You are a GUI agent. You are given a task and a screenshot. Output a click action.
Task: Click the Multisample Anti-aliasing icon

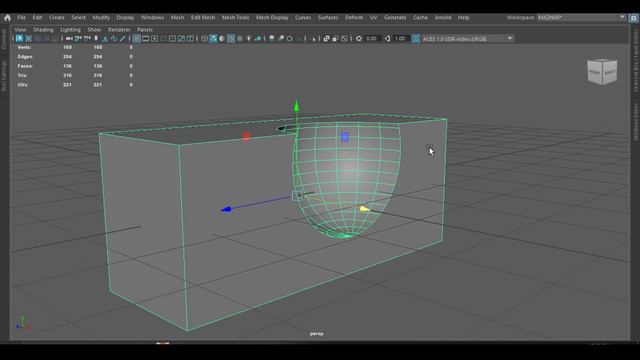click(289, 38)
